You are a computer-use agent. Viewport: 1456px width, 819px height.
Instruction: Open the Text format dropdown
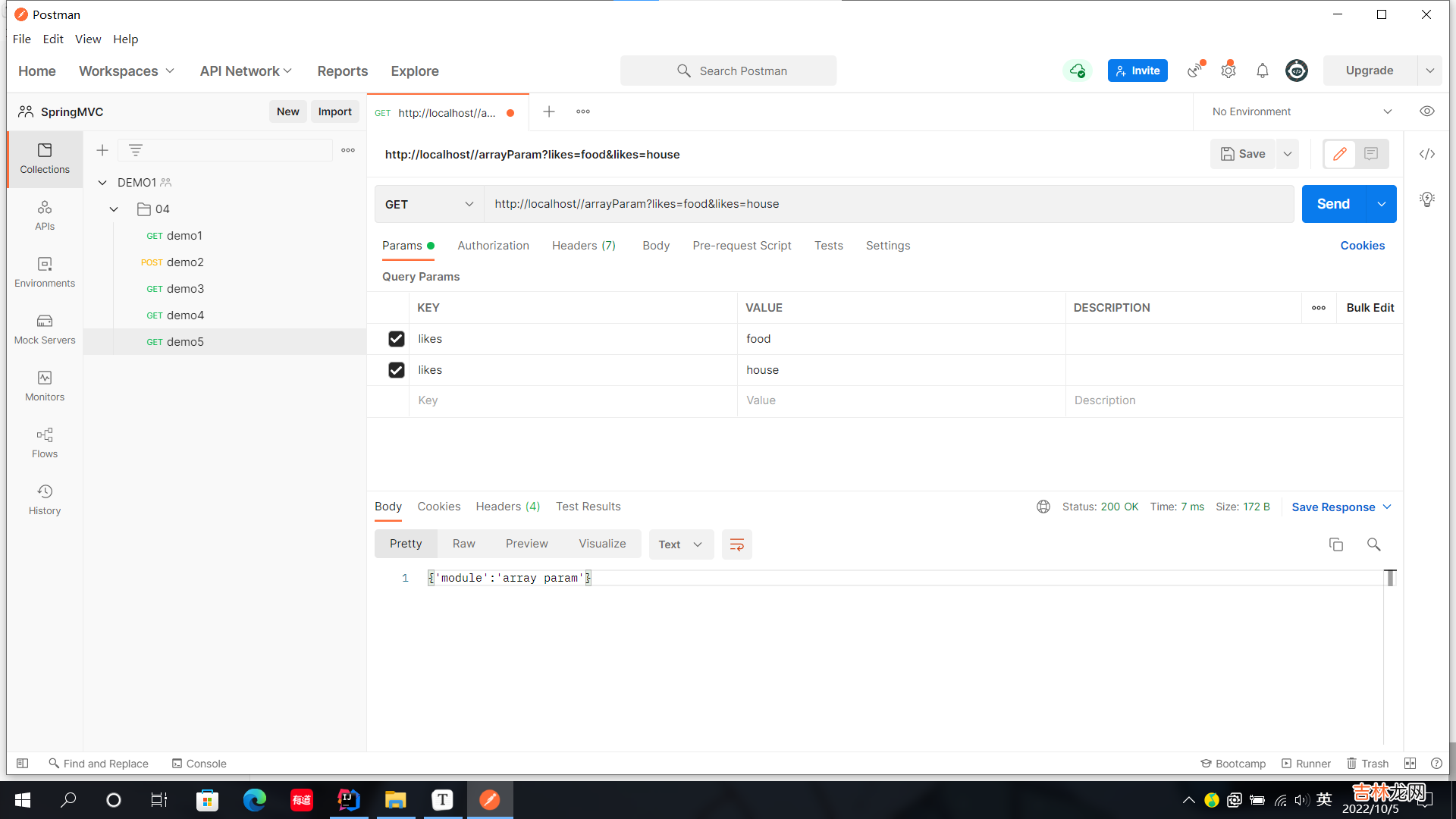(680, 544)
